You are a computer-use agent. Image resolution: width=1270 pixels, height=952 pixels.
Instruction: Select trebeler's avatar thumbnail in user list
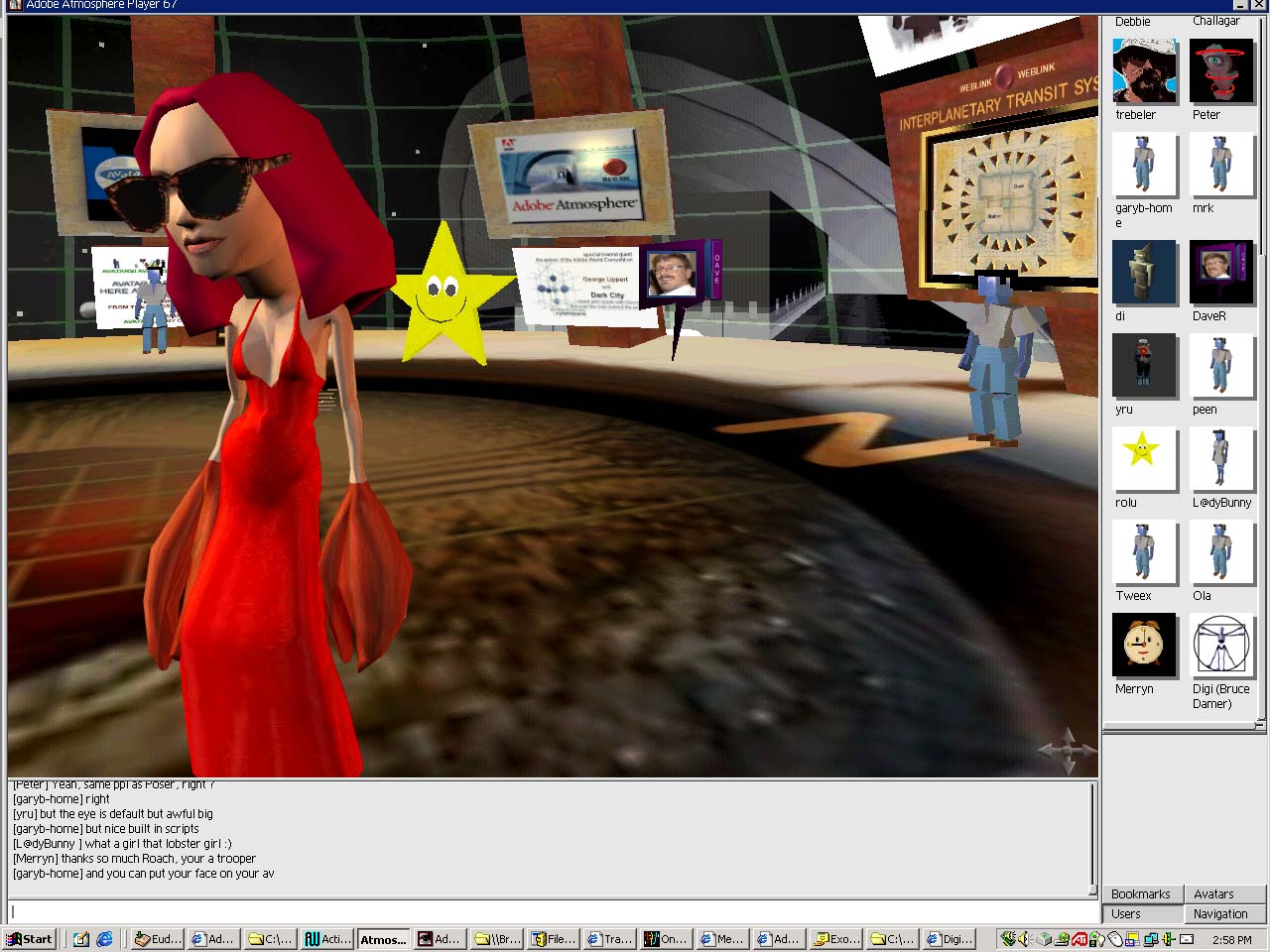[x=1144, y=70]
